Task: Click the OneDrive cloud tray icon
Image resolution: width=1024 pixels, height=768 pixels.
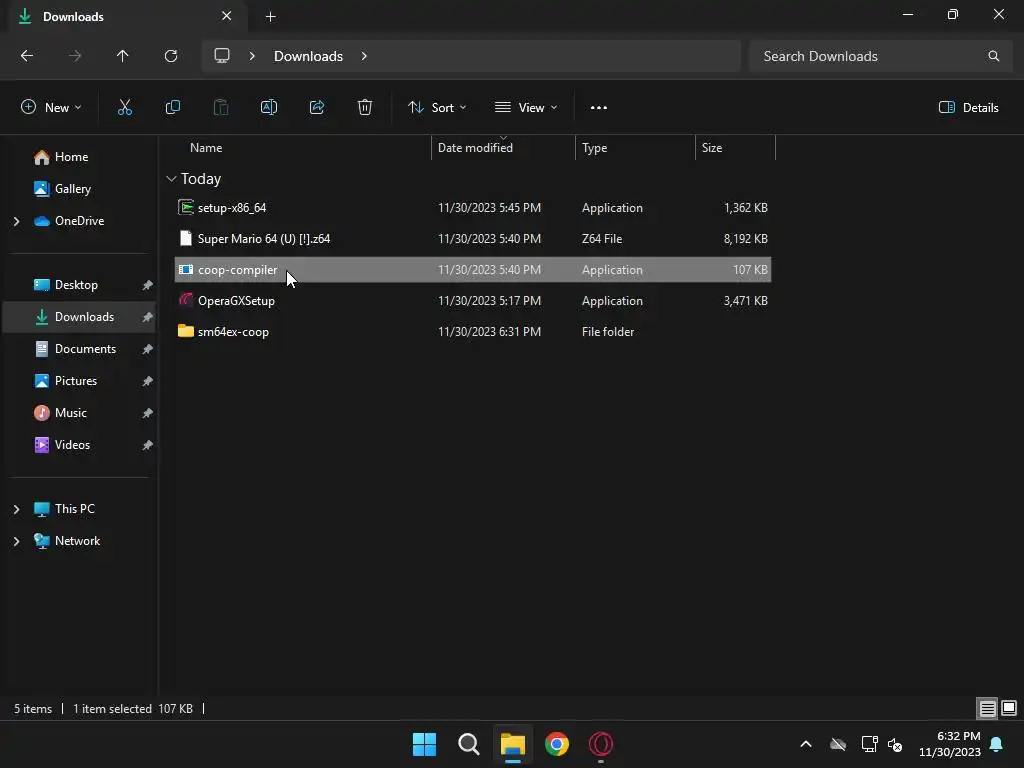Action: [838, 744]
